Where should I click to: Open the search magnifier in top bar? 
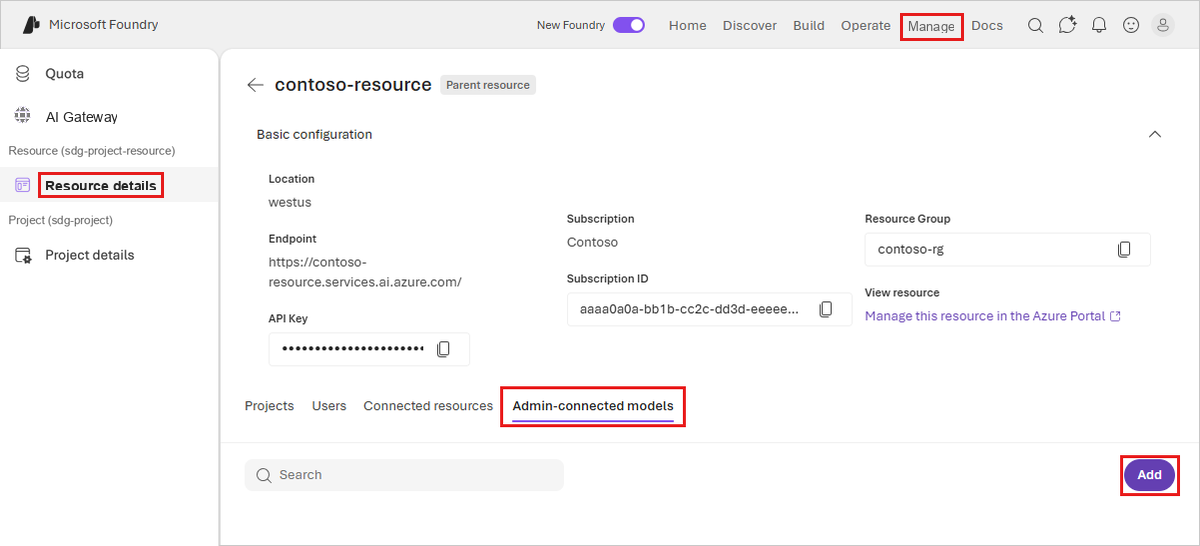pos(1036,26)
